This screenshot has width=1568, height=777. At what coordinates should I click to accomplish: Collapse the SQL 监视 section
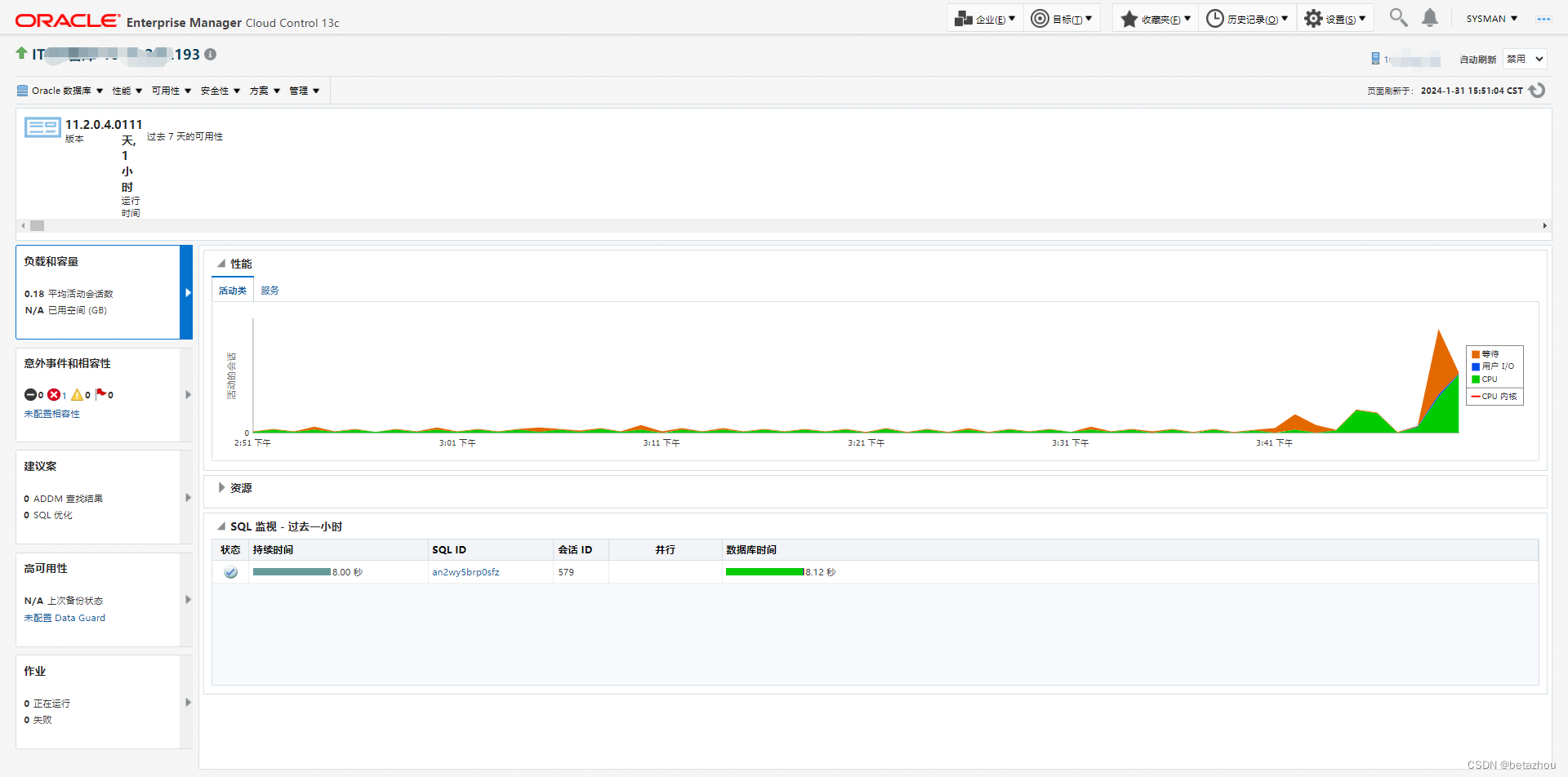point(221,526)
